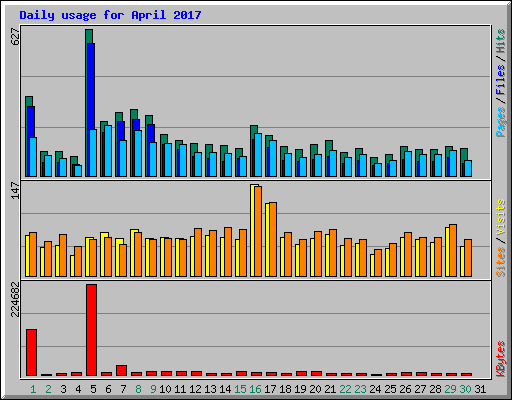Click day label 4 on the x-axis
The width and height of the screenshot is (512, 400).
78,389
